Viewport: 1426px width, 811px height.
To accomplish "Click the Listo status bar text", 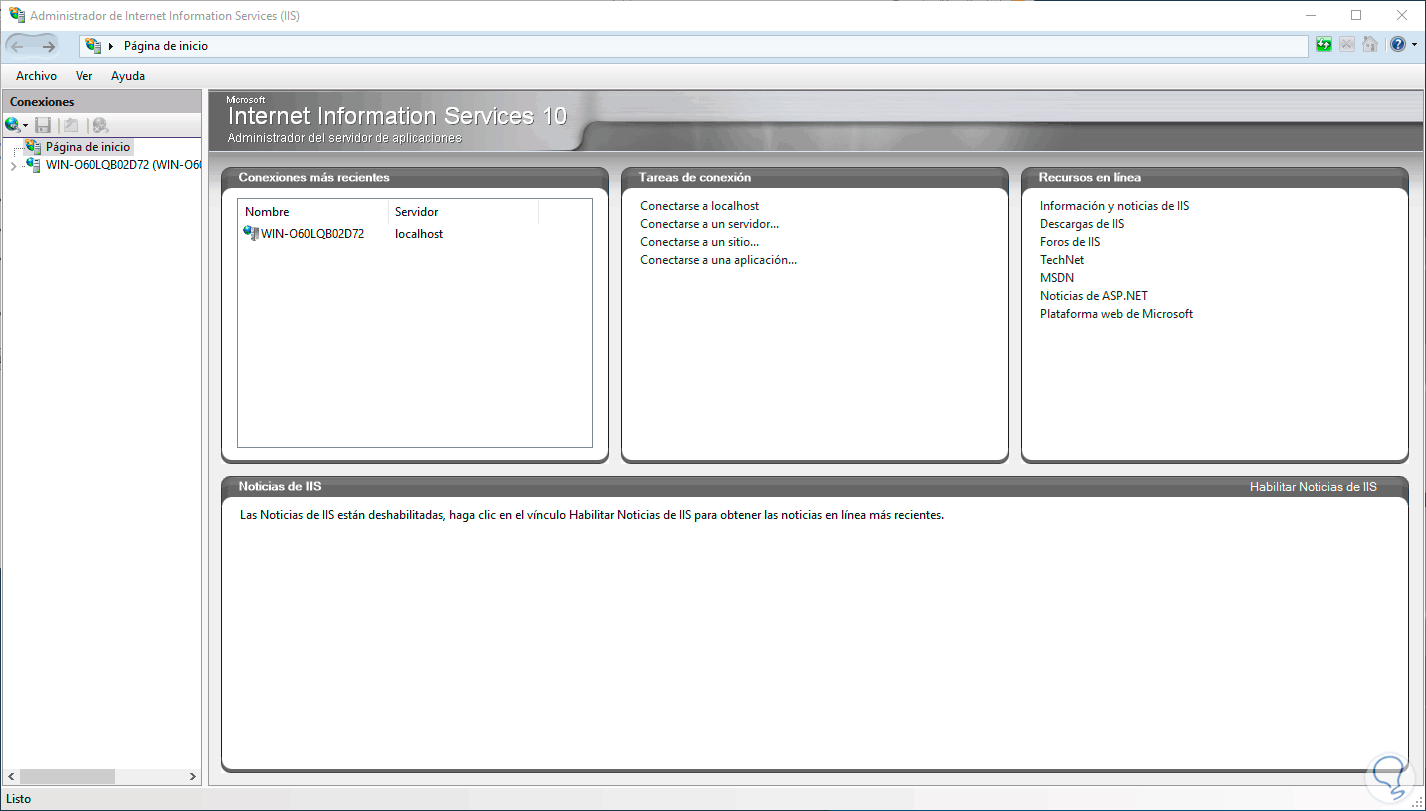I will [x=19, y=799].
